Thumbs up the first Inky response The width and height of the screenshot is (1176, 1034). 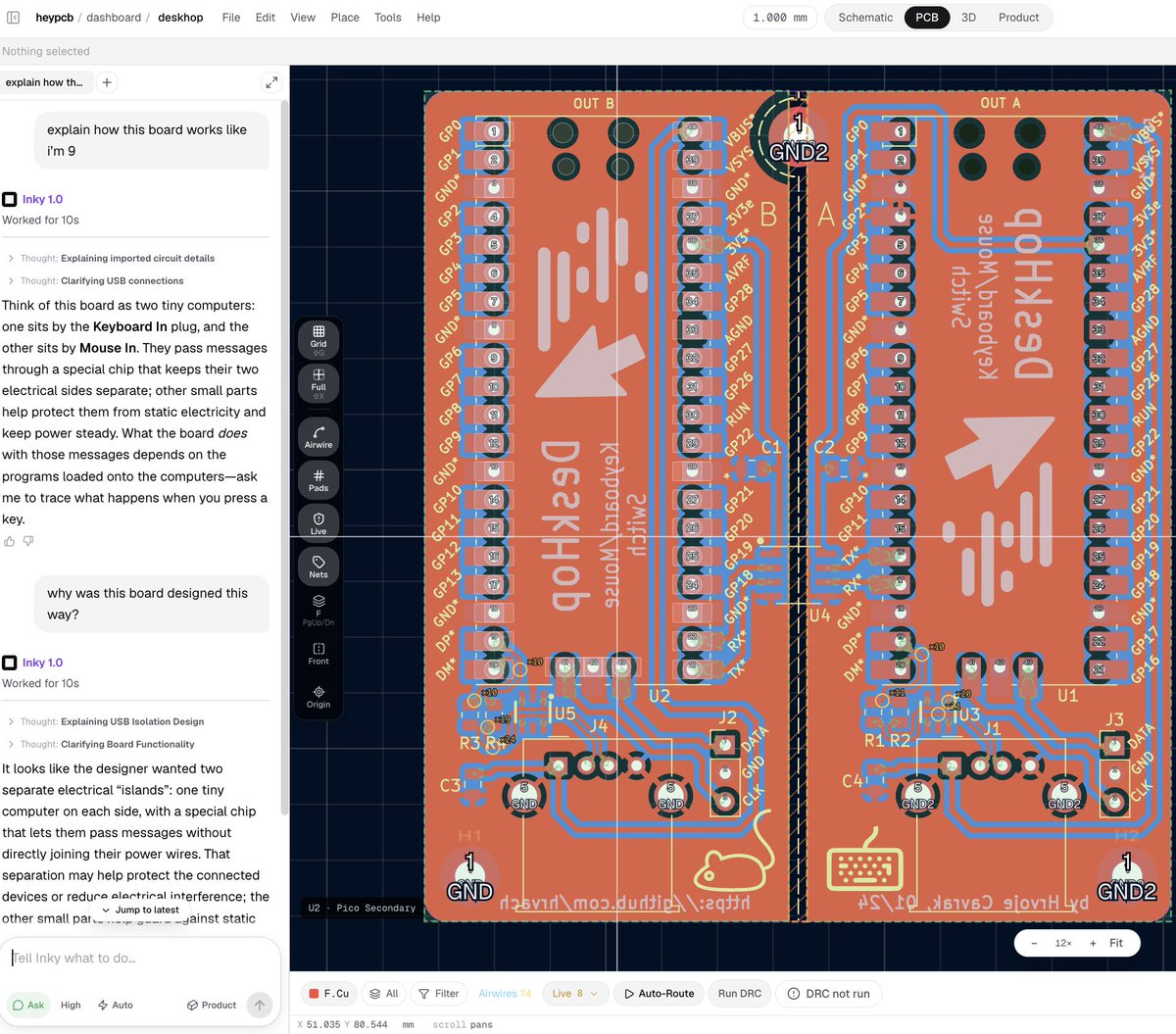tap(10, 541)
